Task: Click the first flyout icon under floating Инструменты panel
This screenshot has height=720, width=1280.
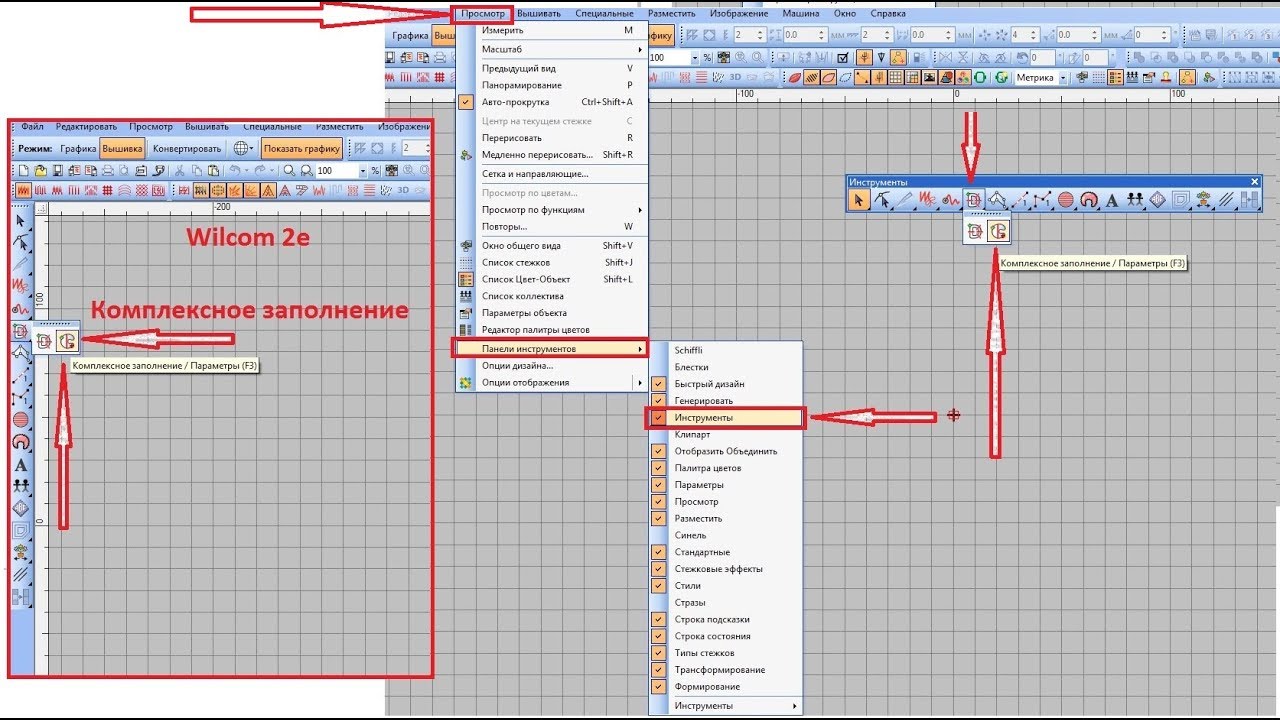Action: point(974,231)
